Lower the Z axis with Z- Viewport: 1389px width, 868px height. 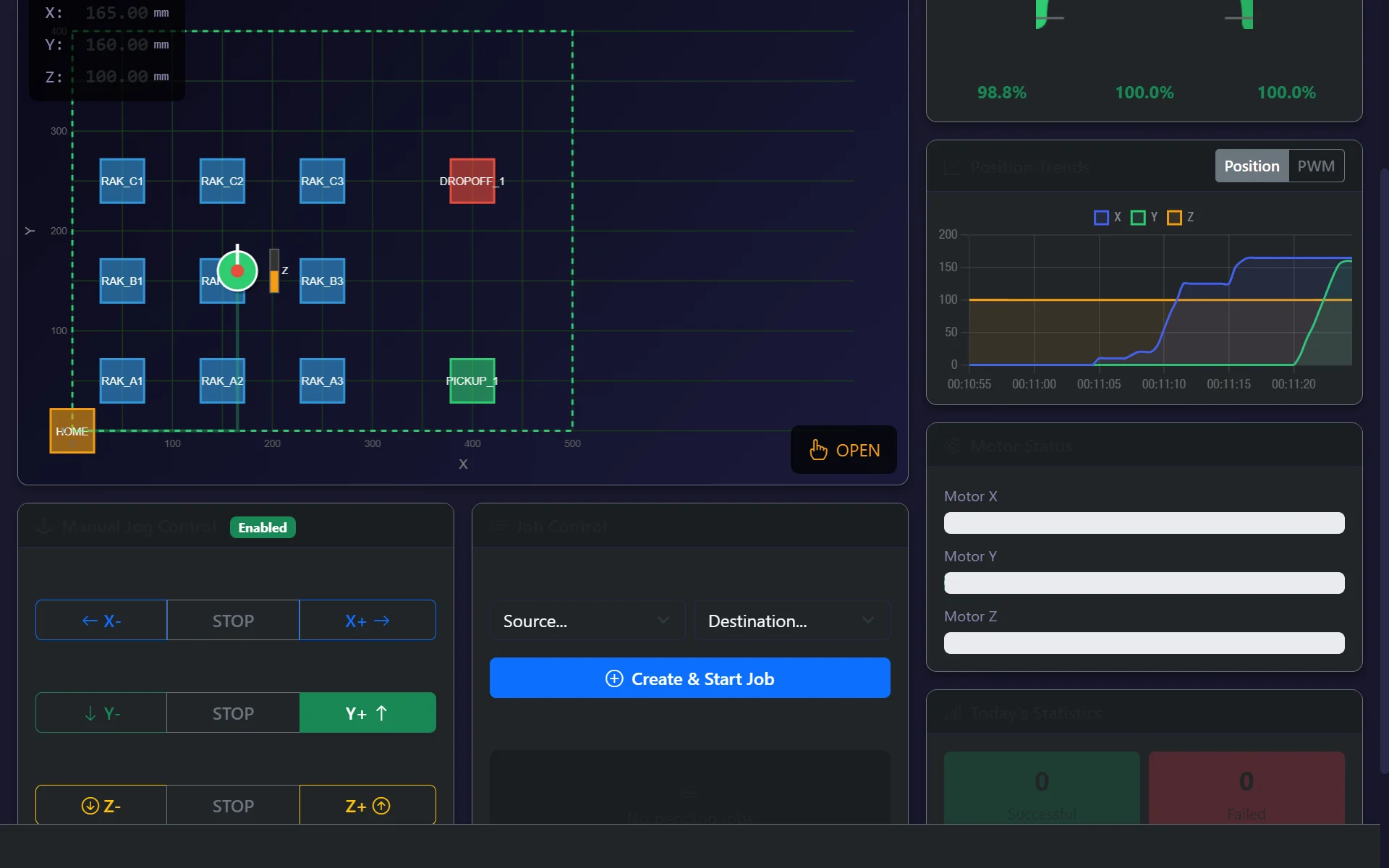click(x=101, y=805)
